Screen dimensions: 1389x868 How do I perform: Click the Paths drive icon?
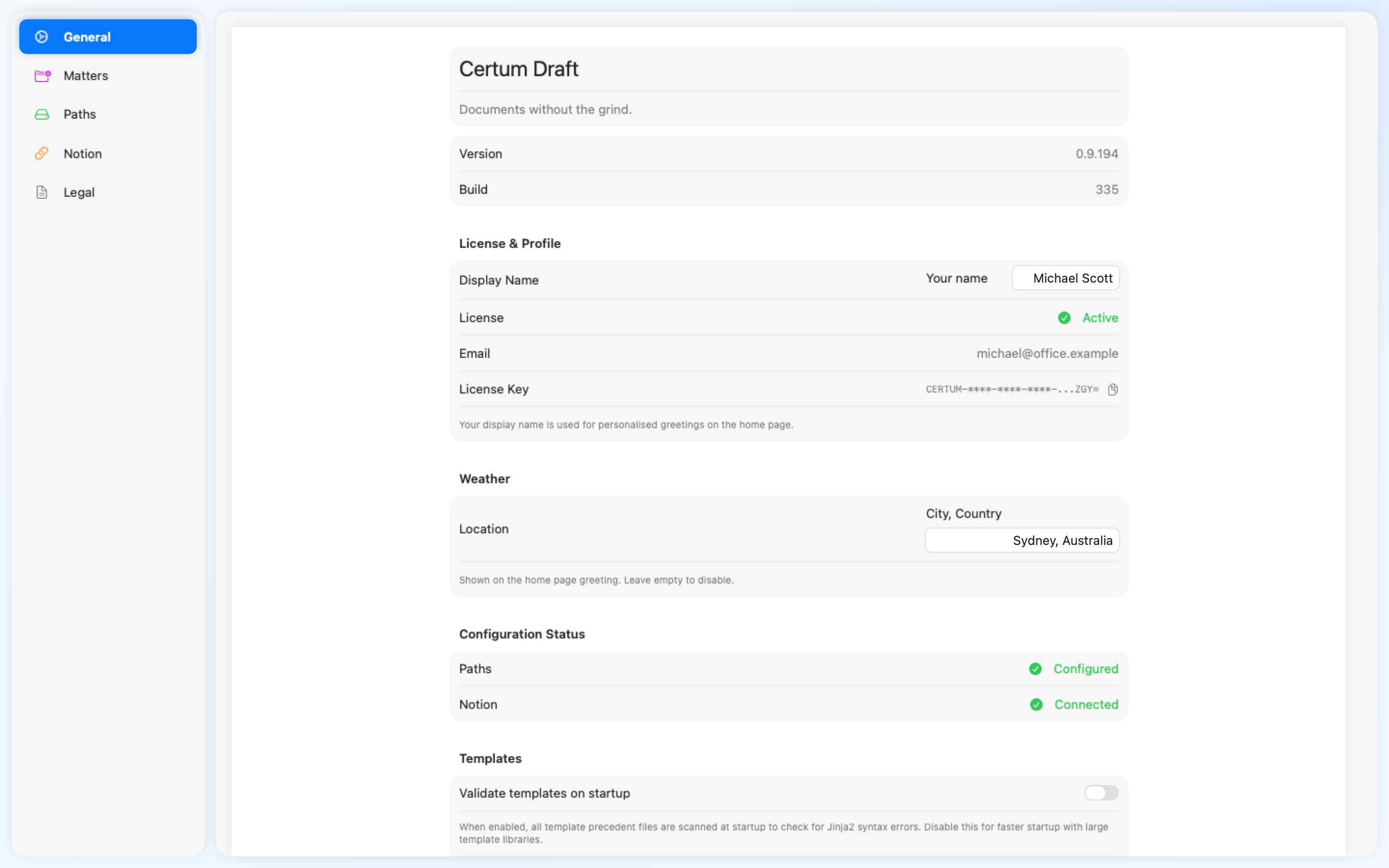pos(42,114)
